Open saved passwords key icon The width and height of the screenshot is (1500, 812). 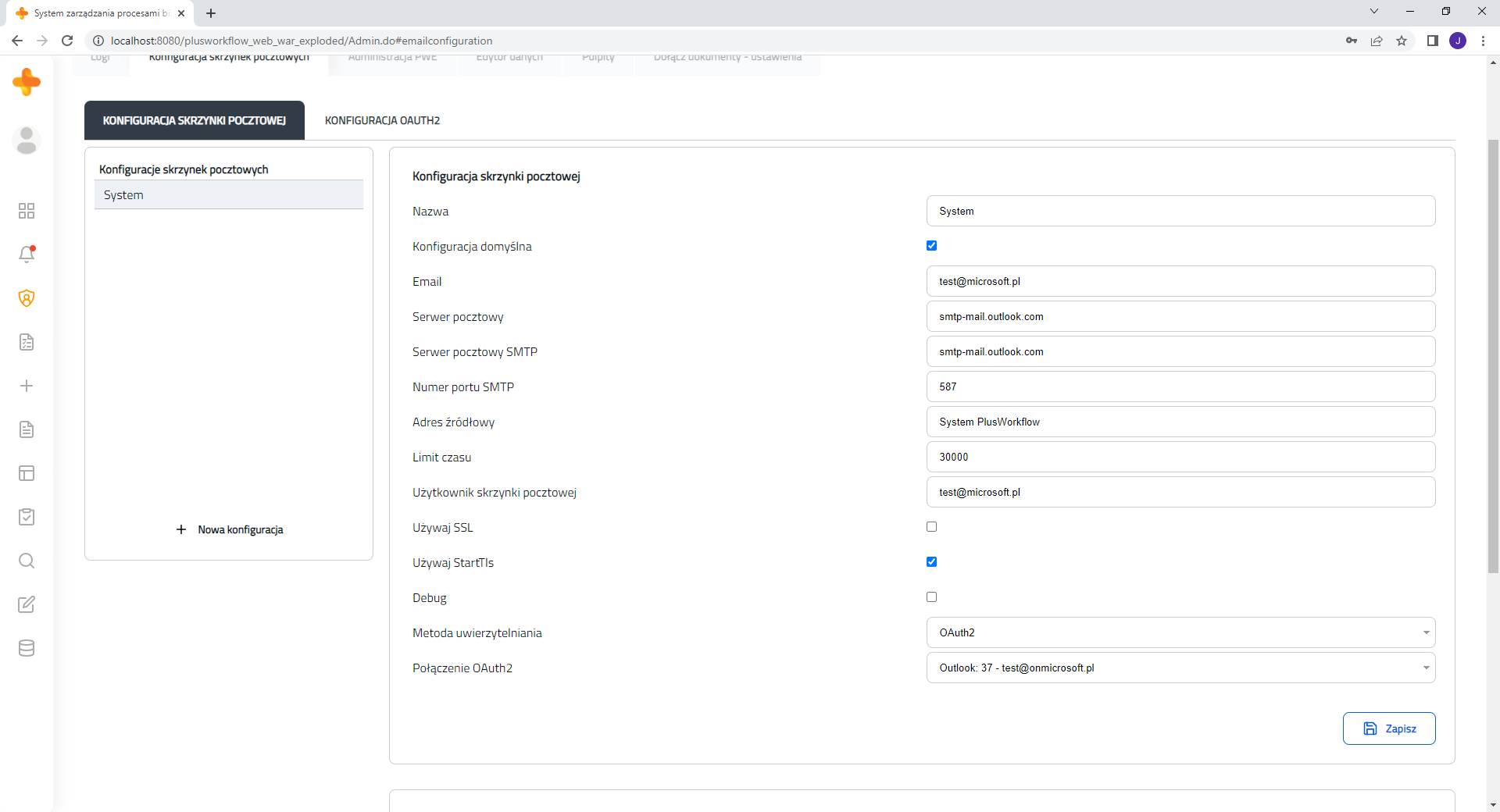coord(1352,41)
